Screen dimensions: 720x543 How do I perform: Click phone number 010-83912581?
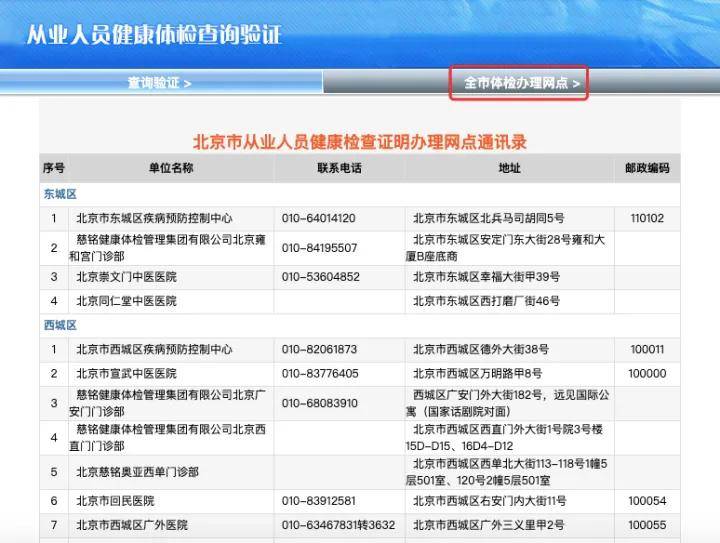click(319, 501)
